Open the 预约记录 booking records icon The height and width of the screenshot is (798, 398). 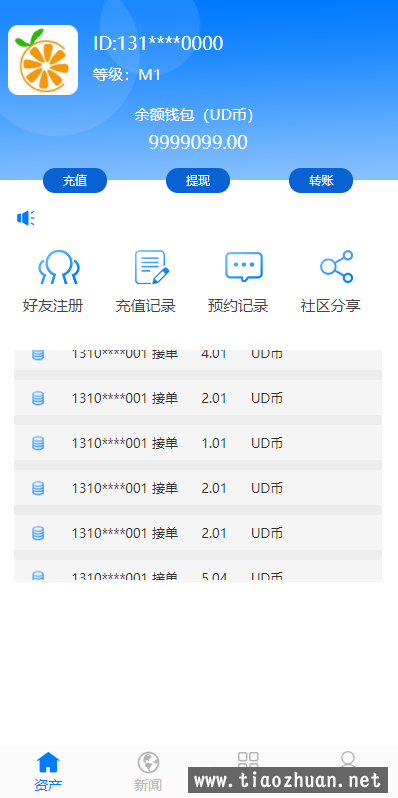(244, 267)
